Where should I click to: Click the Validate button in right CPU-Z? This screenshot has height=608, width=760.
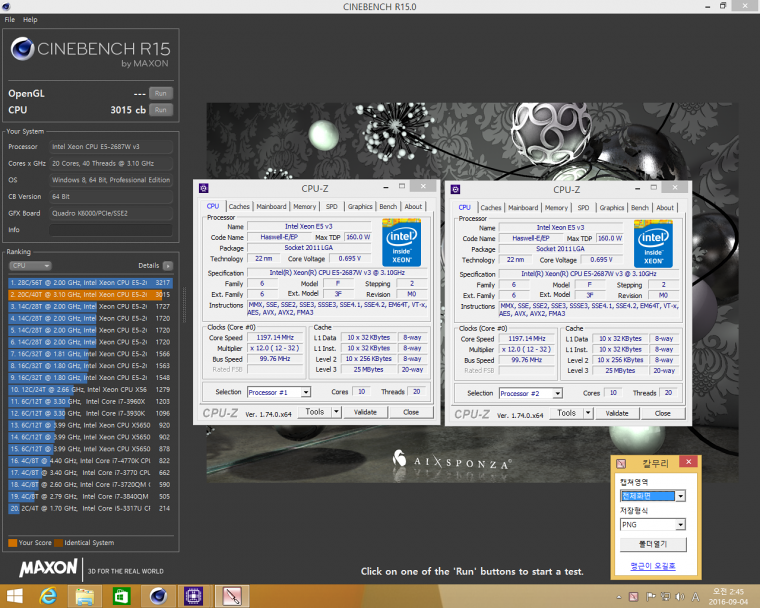pos(617,413)
